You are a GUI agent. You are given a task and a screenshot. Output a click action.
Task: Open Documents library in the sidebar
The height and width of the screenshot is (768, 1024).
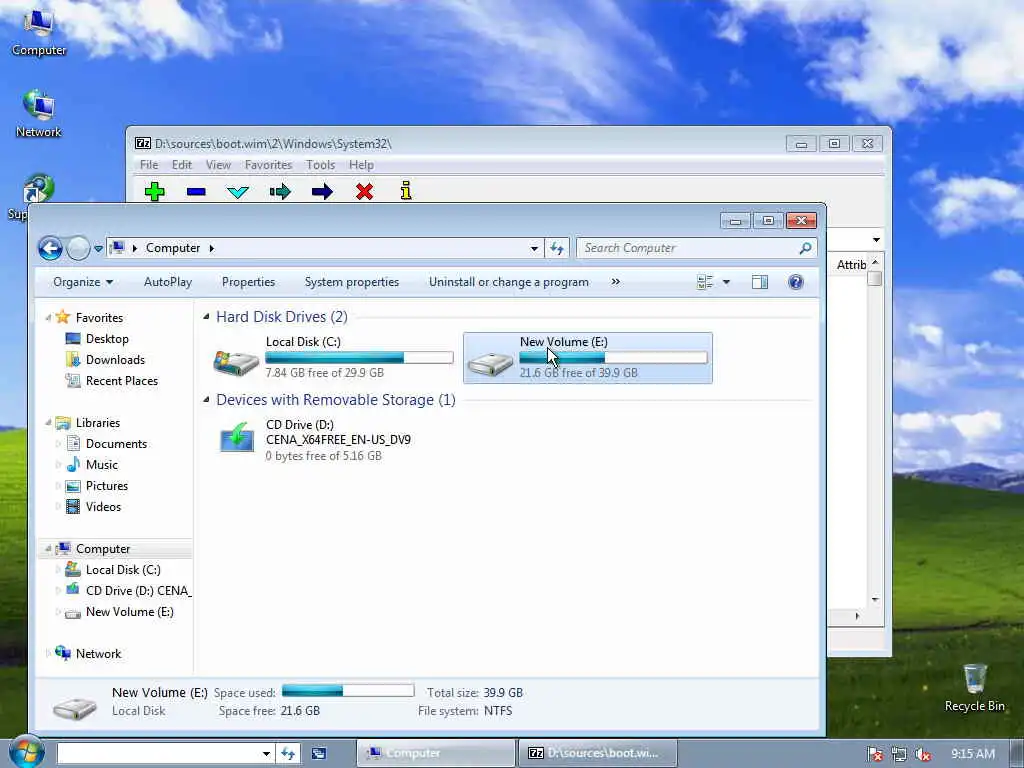(x=116, y=443)
